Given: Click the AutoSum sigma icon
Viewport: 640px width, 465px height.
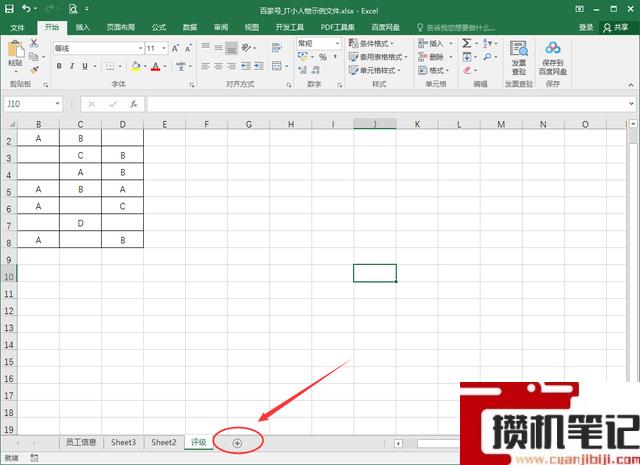Looking at the screenshot, I should point(467,43).
